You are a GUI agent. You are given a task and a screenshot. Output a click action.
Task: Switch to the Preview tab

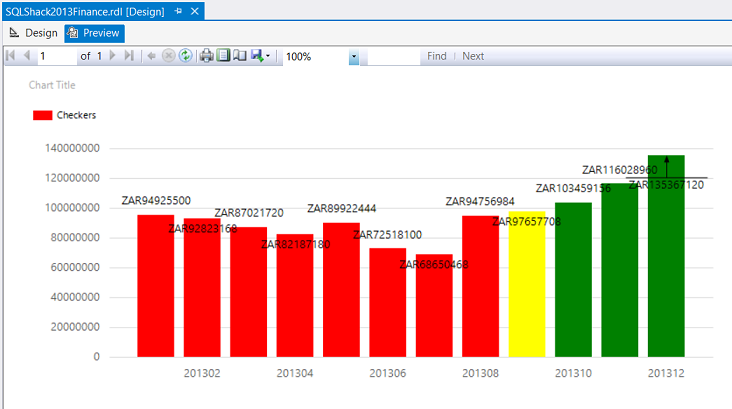(x=94, y=33)
